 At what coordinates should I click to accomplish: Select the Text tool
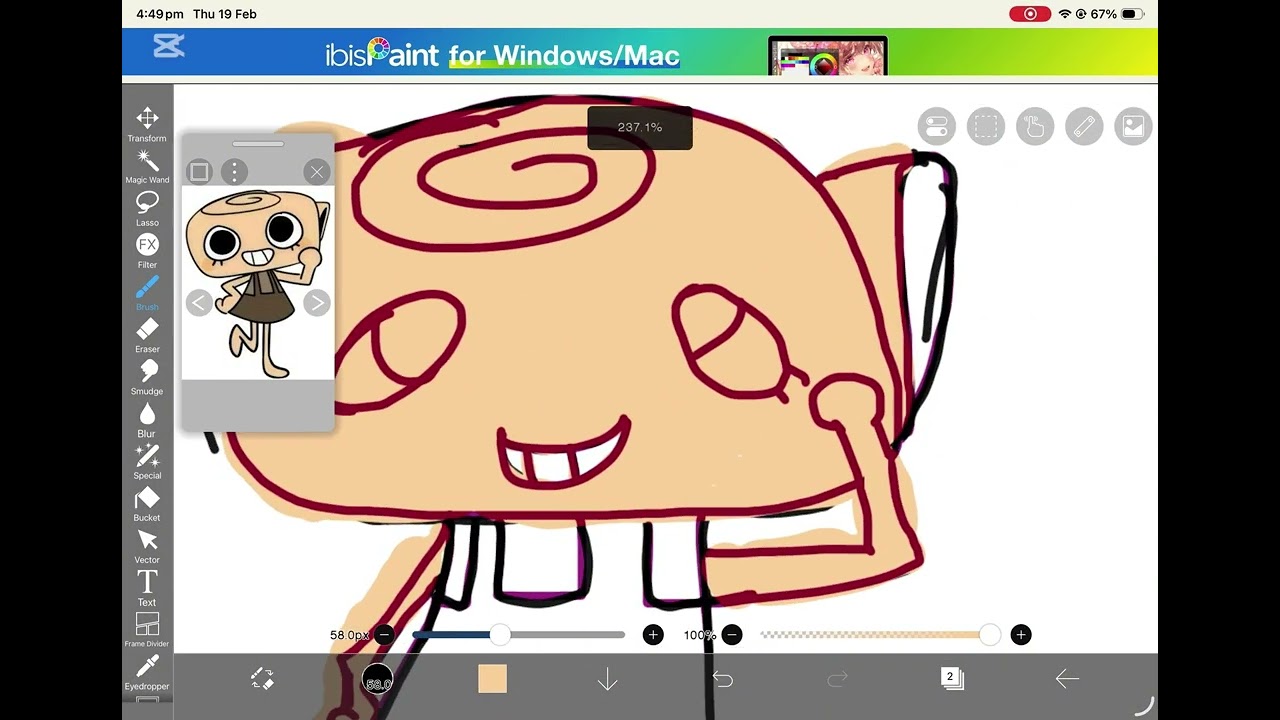coord(147,588)
